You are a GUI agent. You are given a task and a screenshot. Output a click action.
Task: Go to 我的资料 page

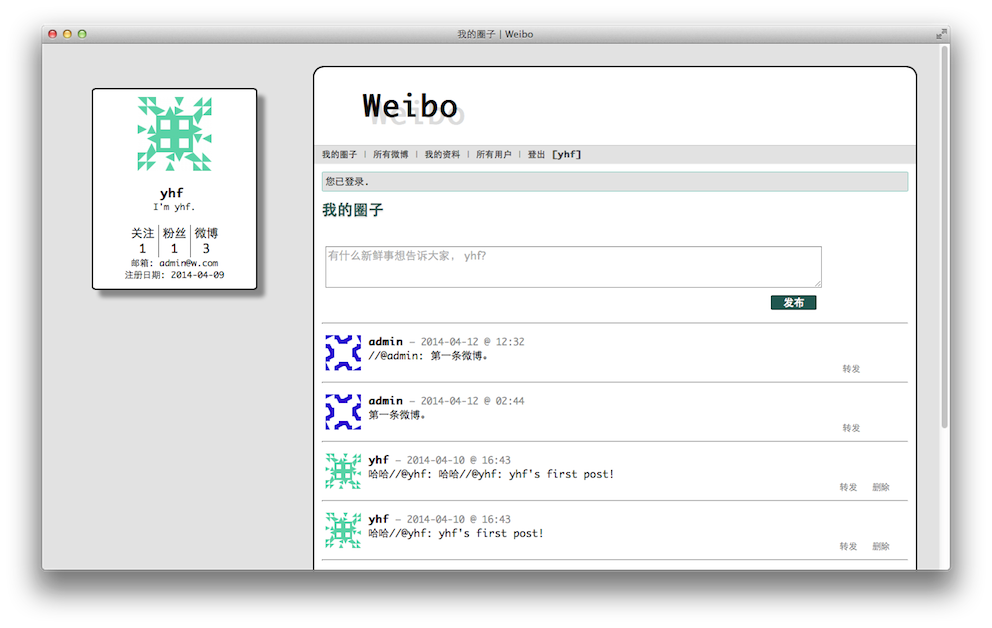[442, 154]
